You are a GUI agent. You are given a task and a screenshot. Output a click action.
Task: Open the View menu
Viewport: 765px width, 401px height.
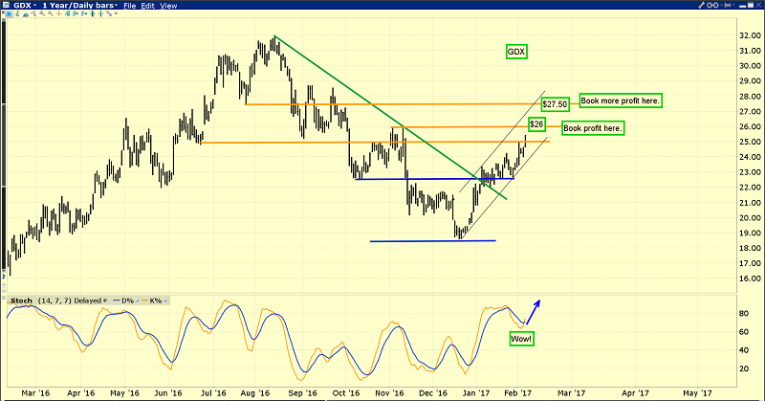(x=168, y=6)
